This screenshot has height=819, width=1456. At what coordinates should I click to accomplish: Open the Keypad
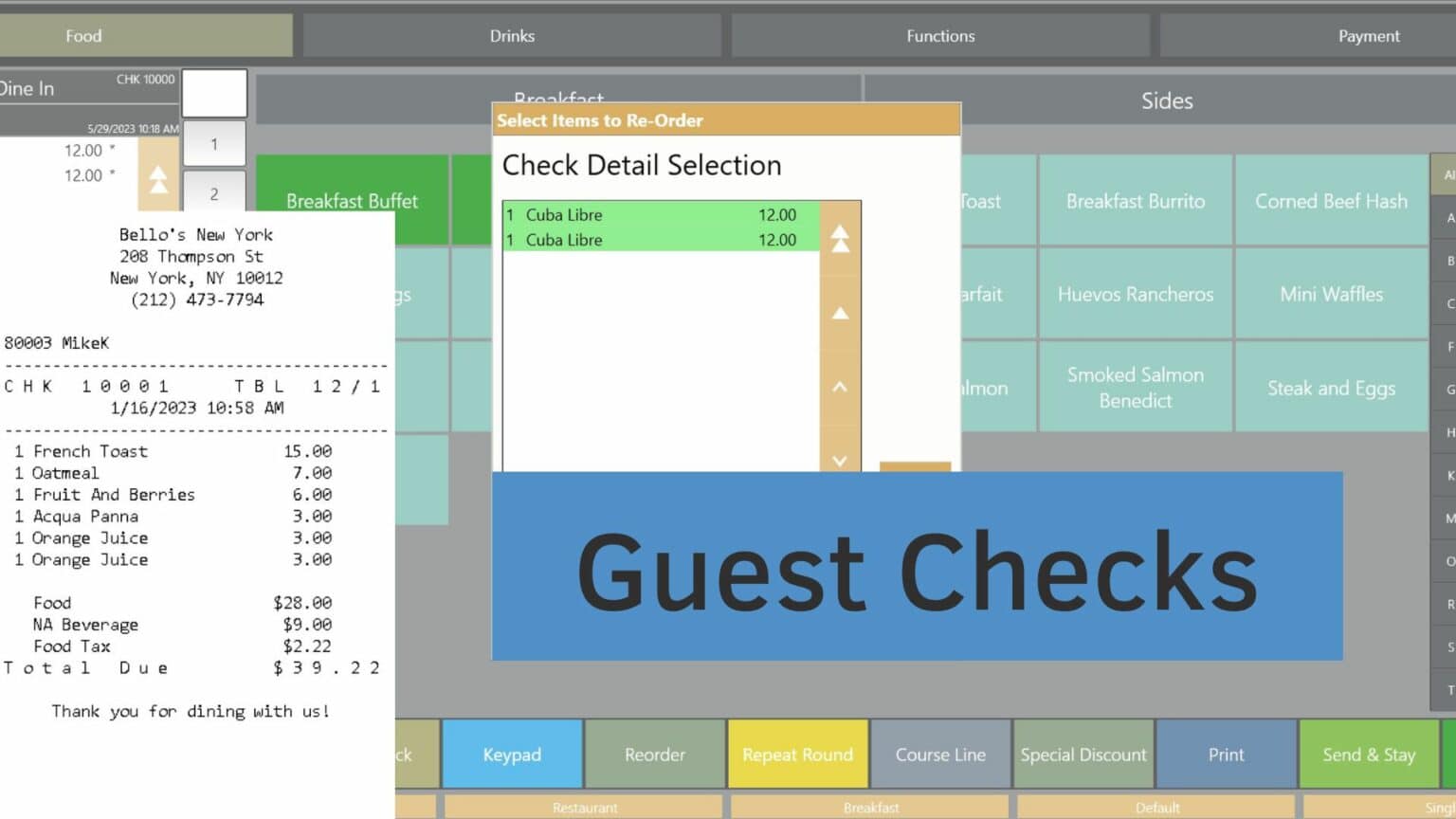pyautogui.click(x=512, y=755)
